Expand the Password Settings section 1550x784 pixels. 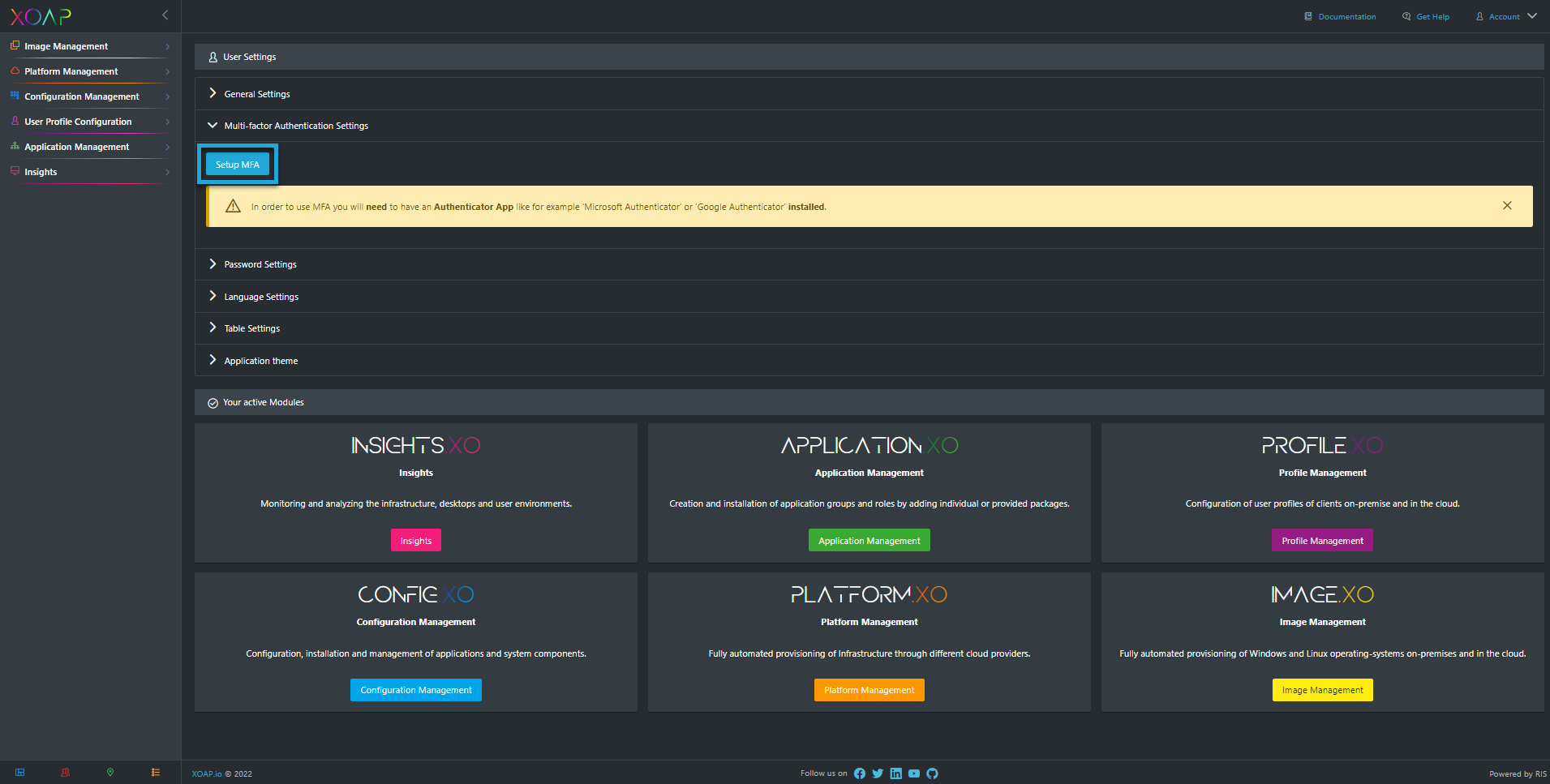tap(260, 264)
